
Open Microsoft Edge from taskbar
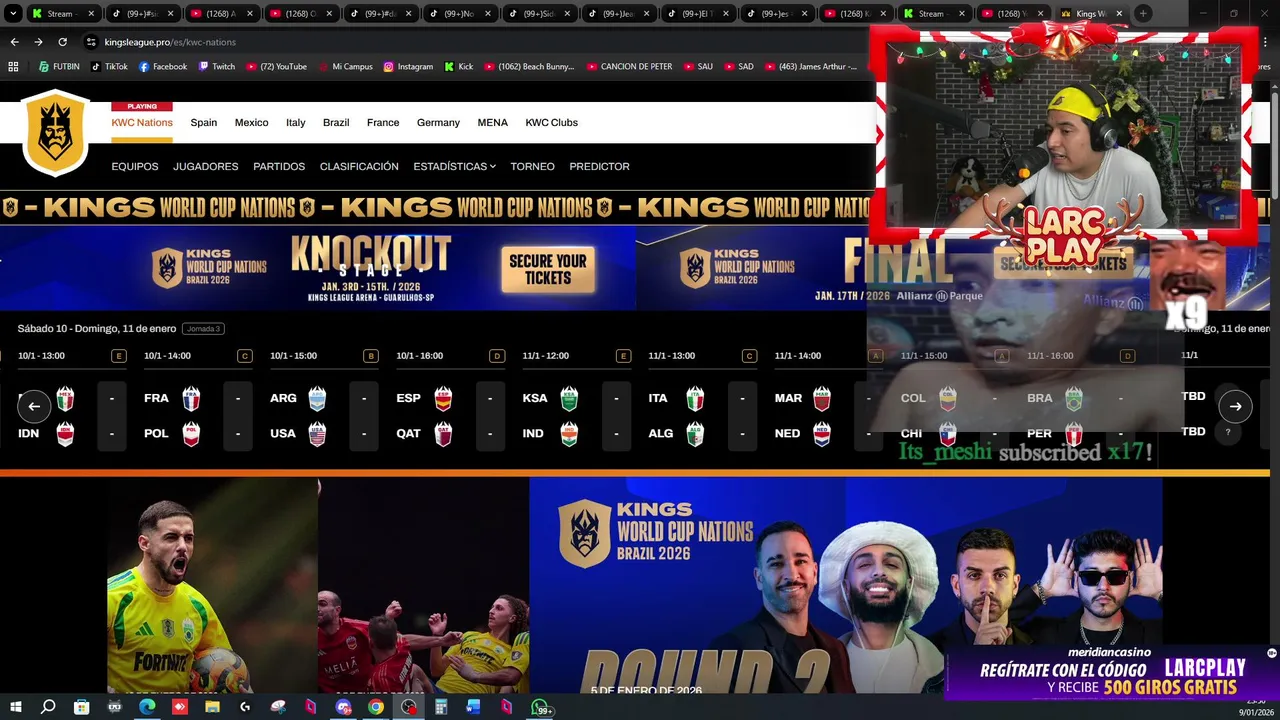(x=147, y=707)
